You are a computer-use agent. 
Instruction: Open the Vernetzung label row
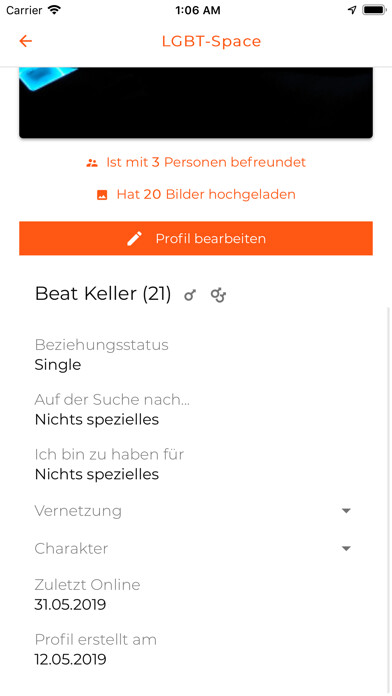193,511
